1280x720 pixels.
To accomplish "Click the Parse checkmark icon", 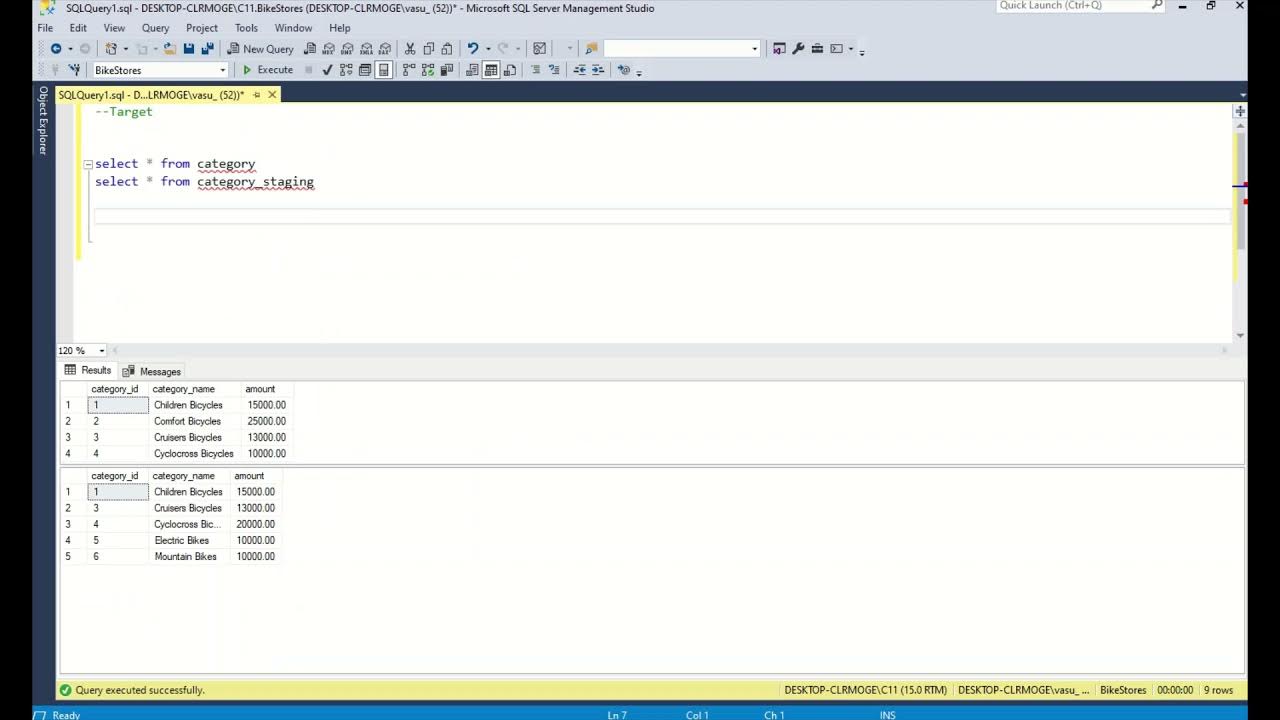I will click(x=327, y=70).
